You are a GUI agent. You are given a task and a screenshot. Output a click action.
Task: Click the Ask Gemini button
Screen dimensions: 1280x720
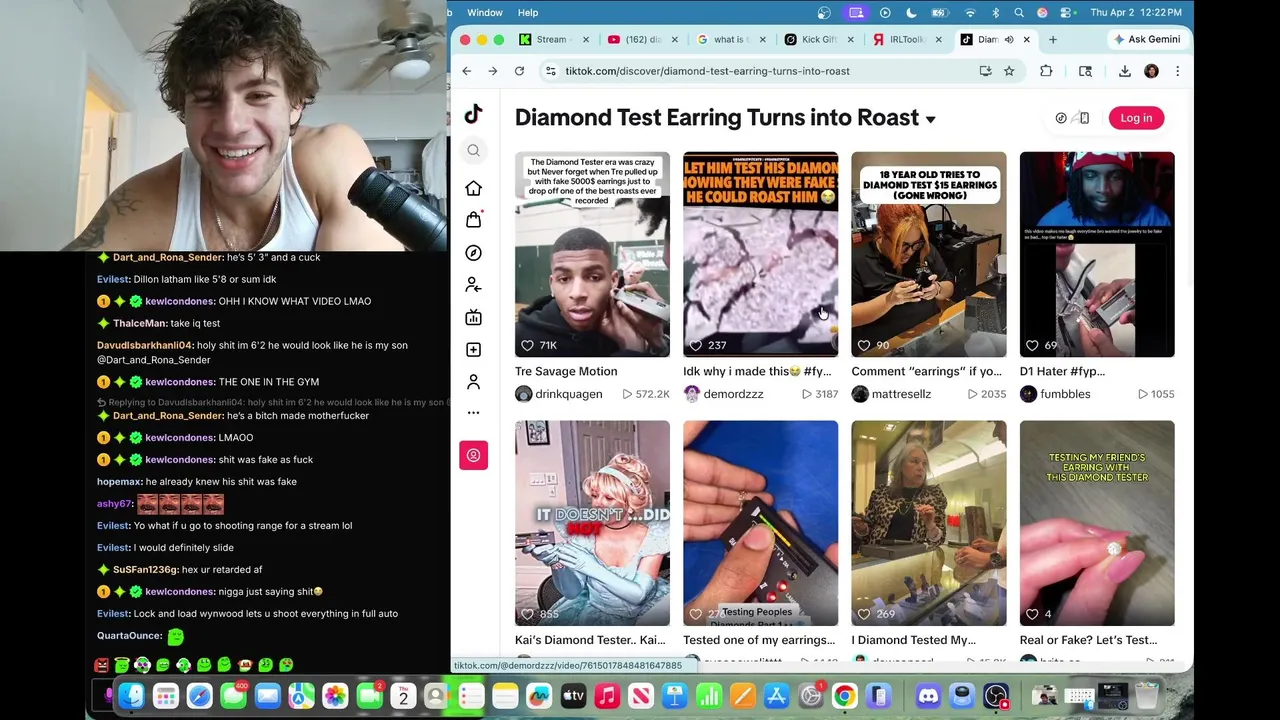1147,39
